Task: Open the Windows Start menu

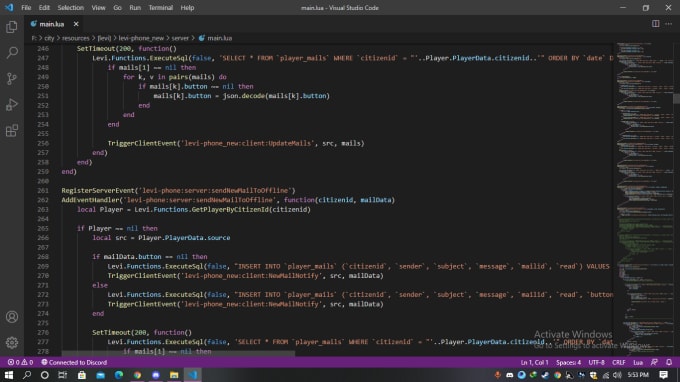Action: click(x=9, y=375)
